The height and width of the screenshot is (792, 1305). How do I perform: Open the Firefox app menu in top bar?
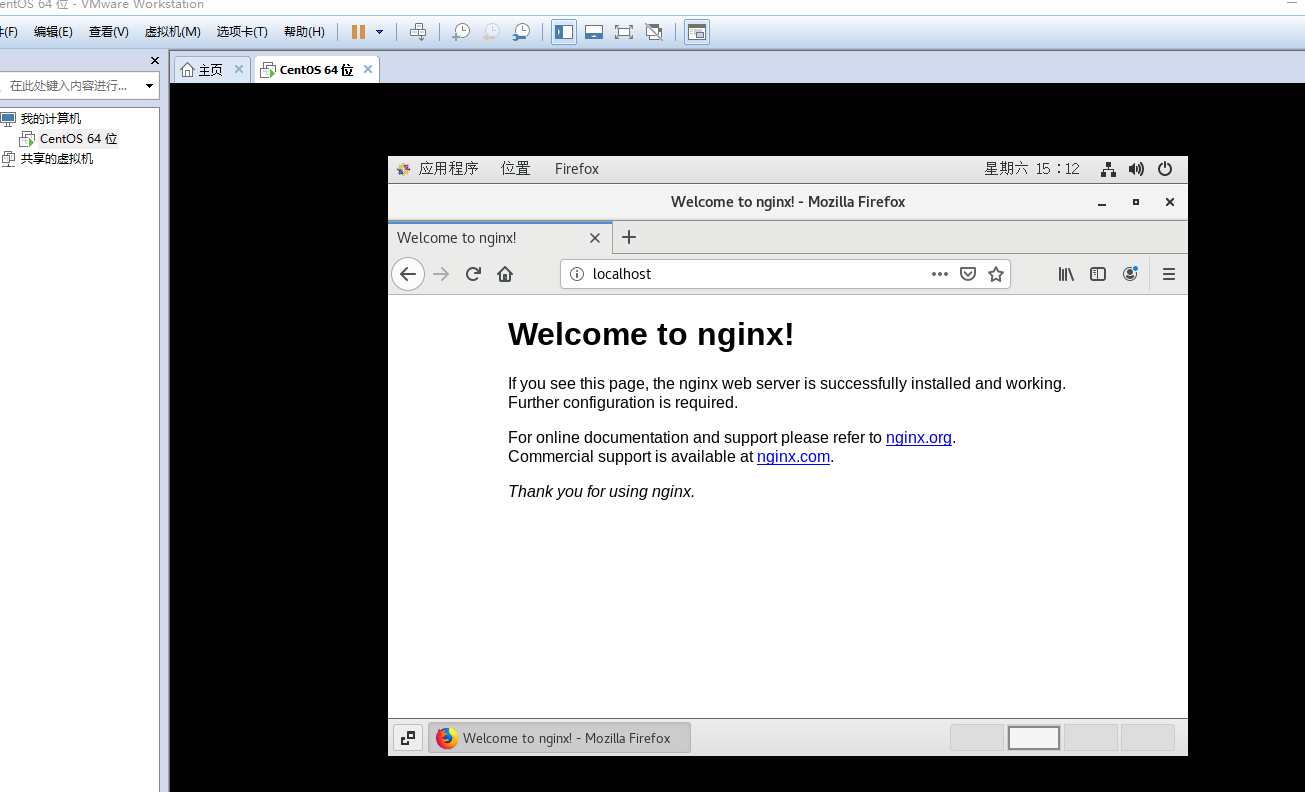click(577, 169)
